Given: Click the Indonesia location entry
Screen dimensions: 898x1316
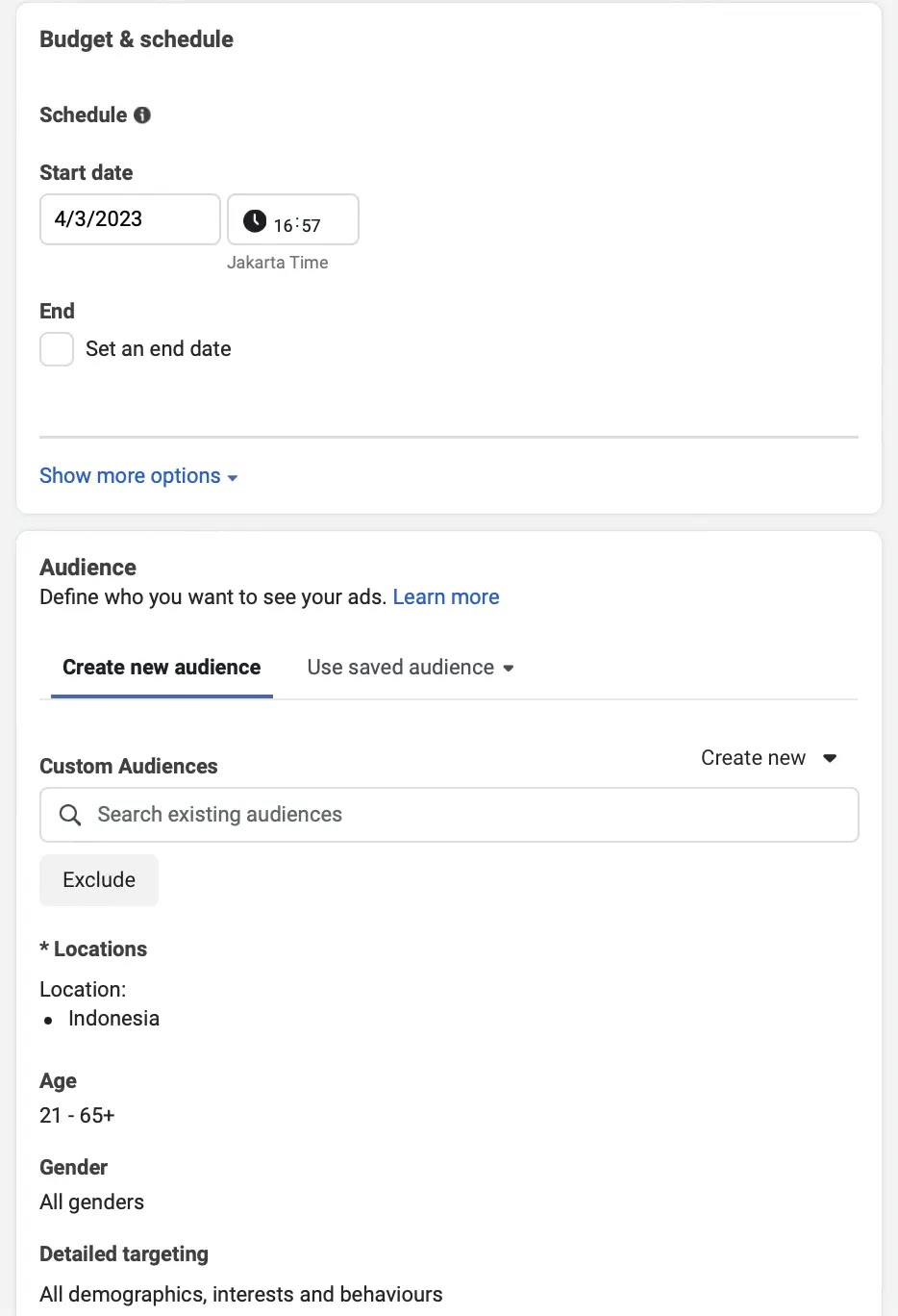Looking at the screenshot, I should pos(113,1019).
